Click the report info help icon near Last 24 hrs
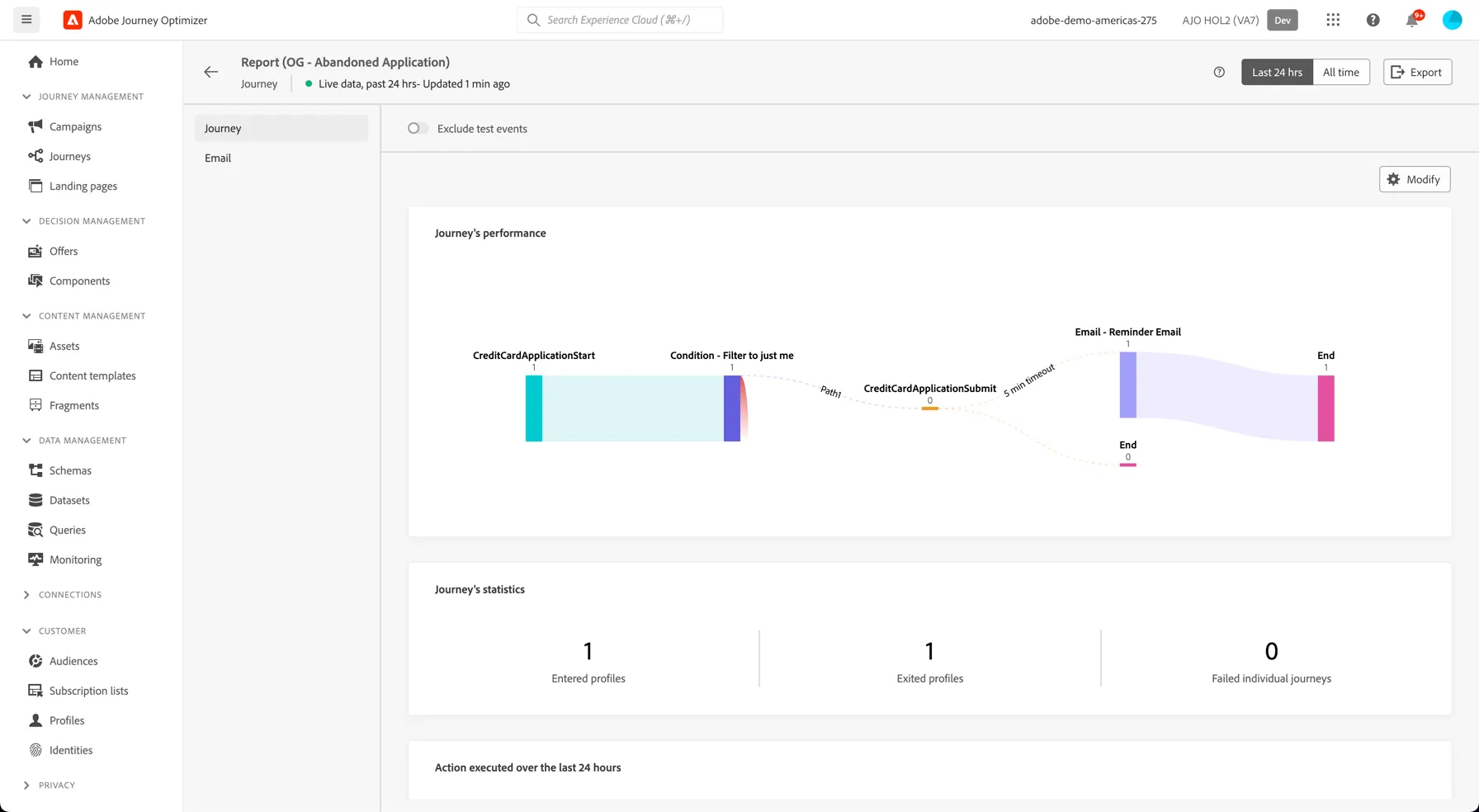 point(1219,72)
